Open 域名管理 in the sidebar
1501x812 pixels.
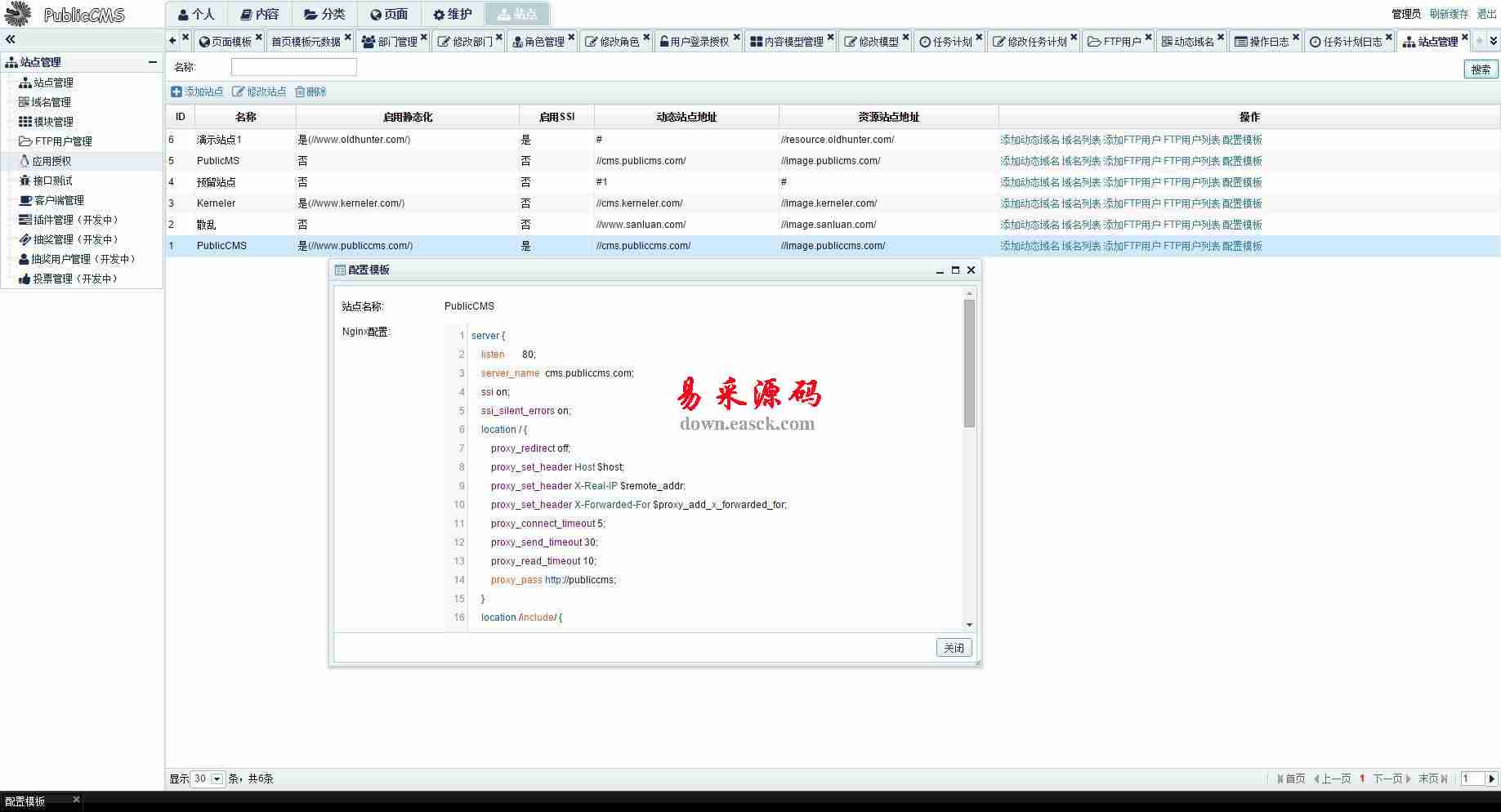coord(51,102)
